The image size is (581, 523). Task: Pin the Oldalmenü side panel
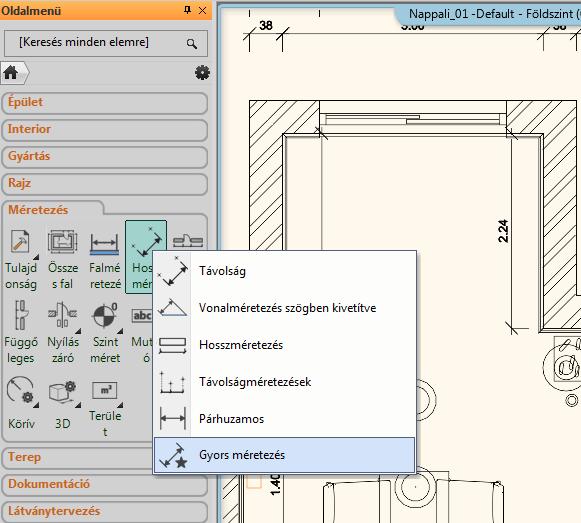pyautogui.click(x=187, y=10)
